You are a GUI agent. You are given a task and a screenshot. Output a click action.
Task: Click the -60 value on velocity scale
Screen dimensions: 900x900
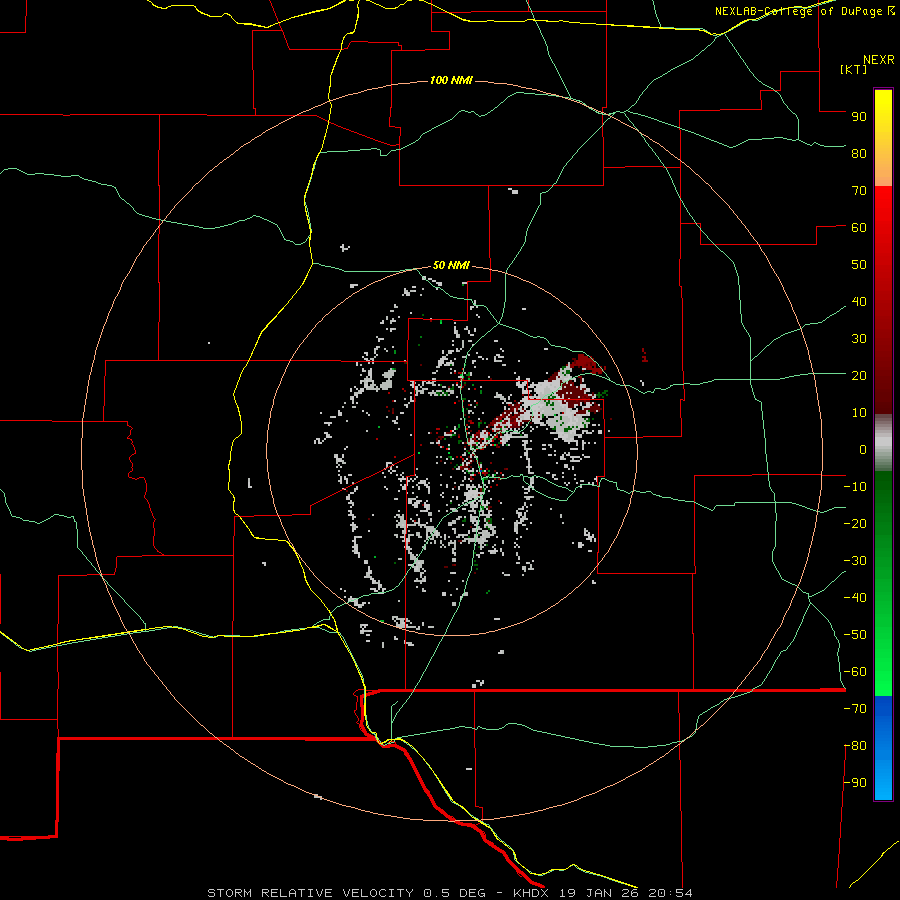(x=855, y=672)
